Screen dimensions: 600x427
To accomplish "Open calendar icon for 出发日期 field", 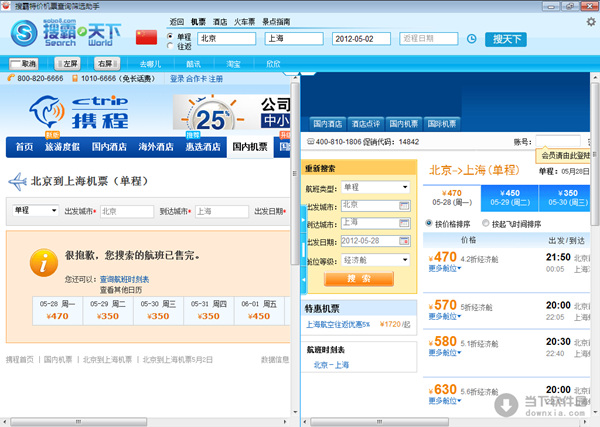I will click(404, 241).
